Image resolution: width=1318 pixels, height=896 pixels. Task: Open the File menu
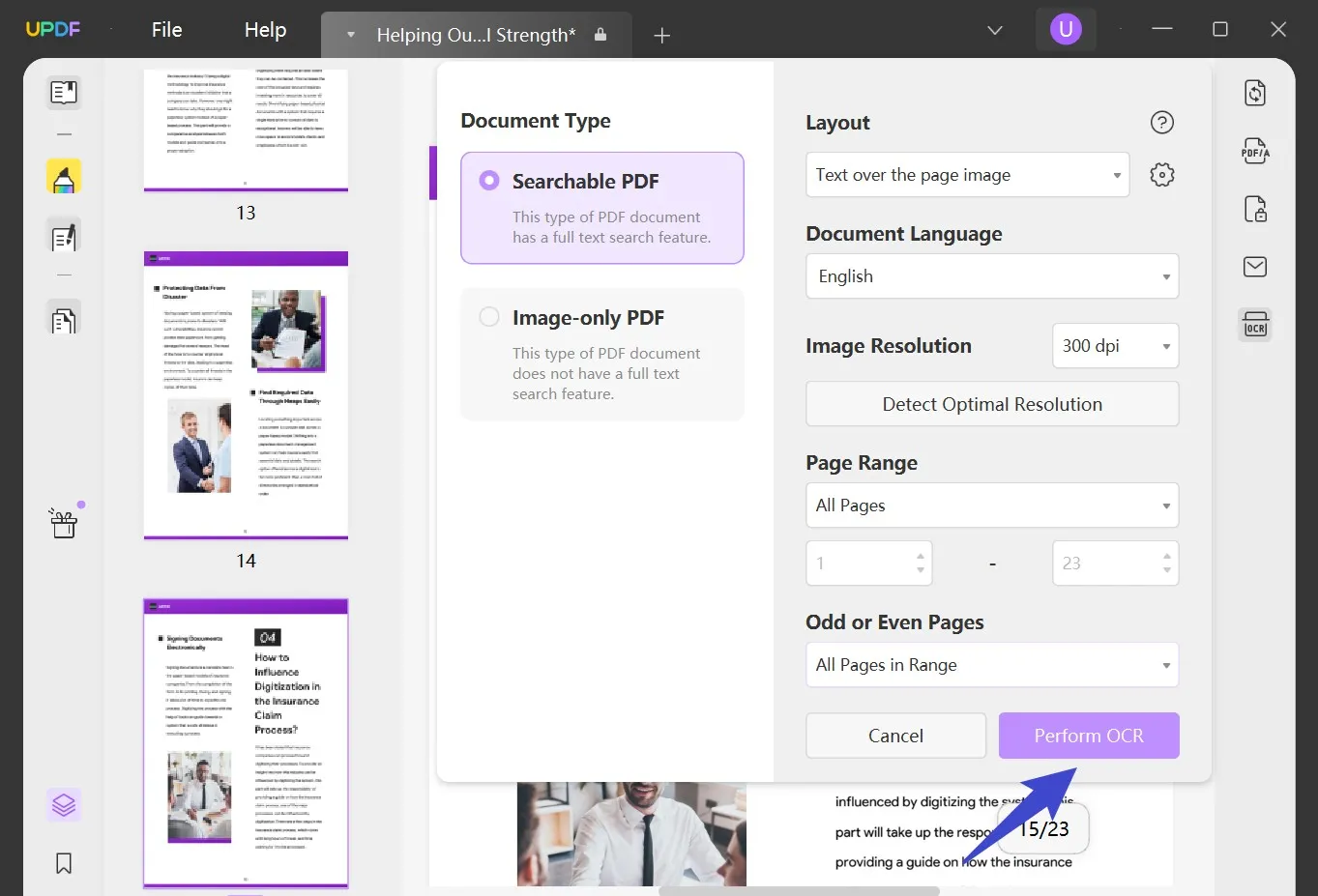(x=166, y=29)
